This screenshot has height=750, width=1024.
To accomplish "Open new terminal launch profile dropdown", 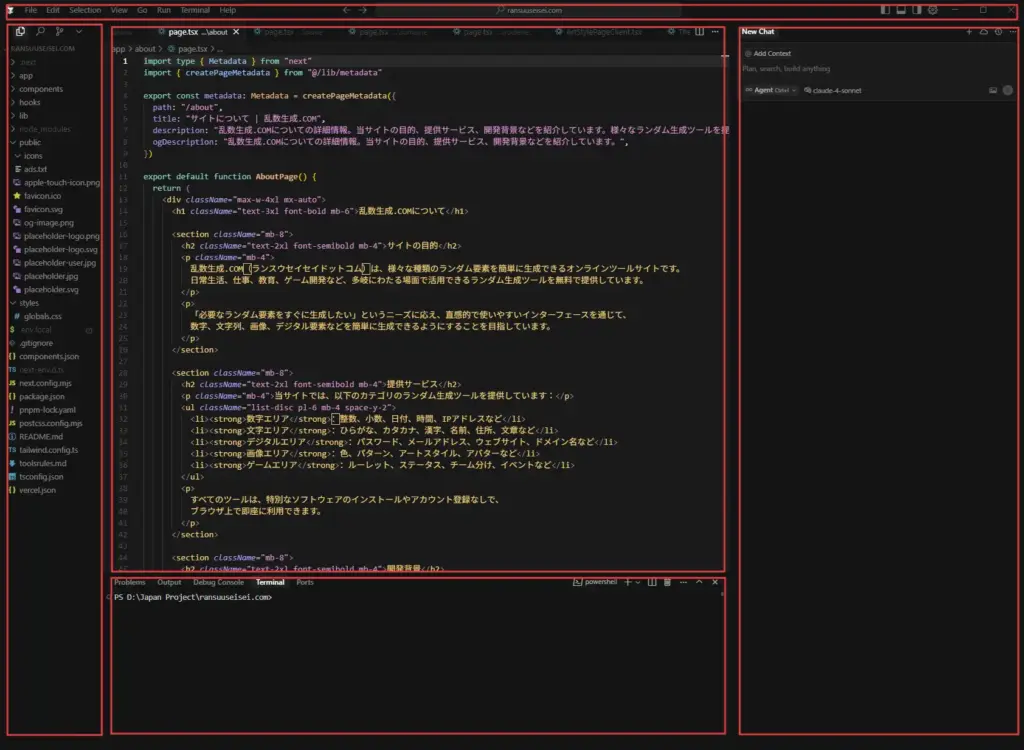I will coord(638,581).
